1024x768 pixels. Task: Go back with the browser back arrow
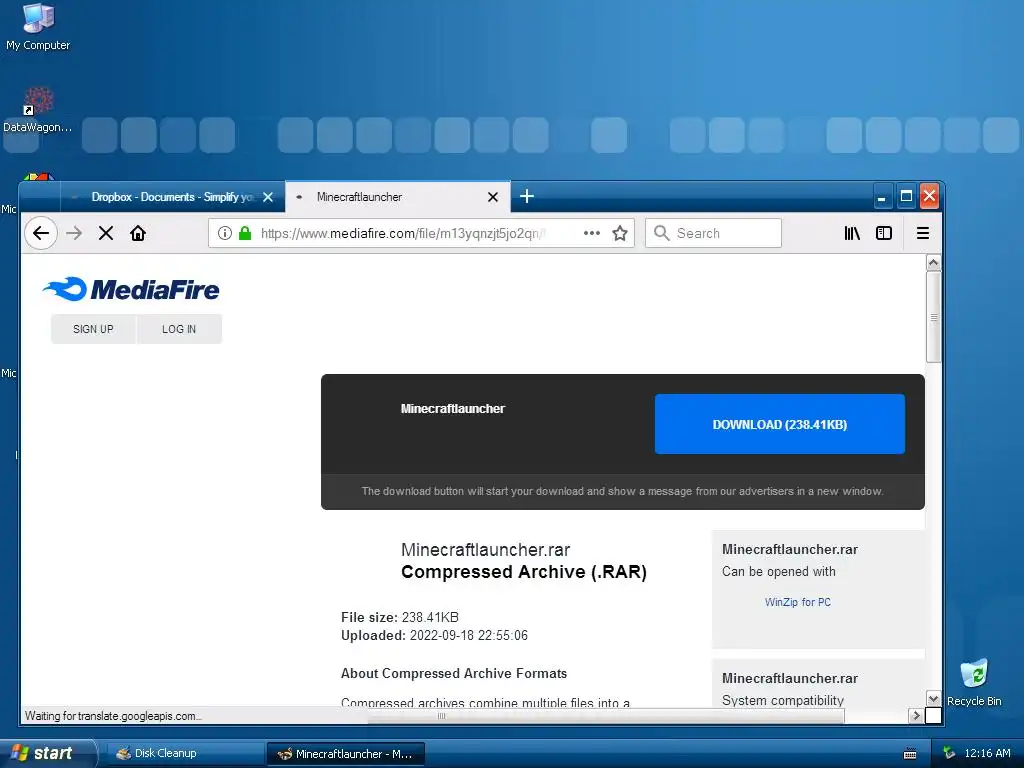pyautogui.click(x=41, y=233)
